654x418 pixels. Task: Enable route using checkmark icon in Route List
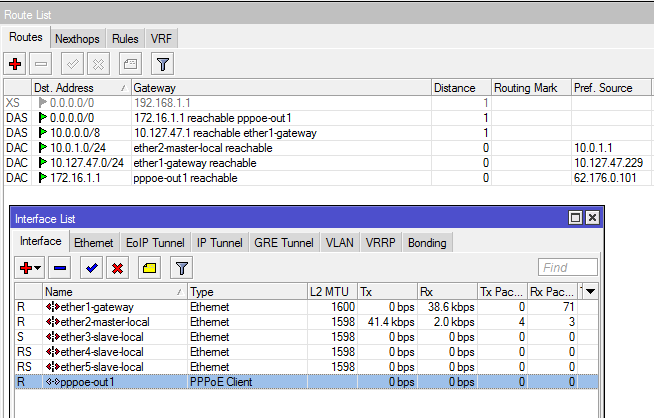click(x=72, y=64)
